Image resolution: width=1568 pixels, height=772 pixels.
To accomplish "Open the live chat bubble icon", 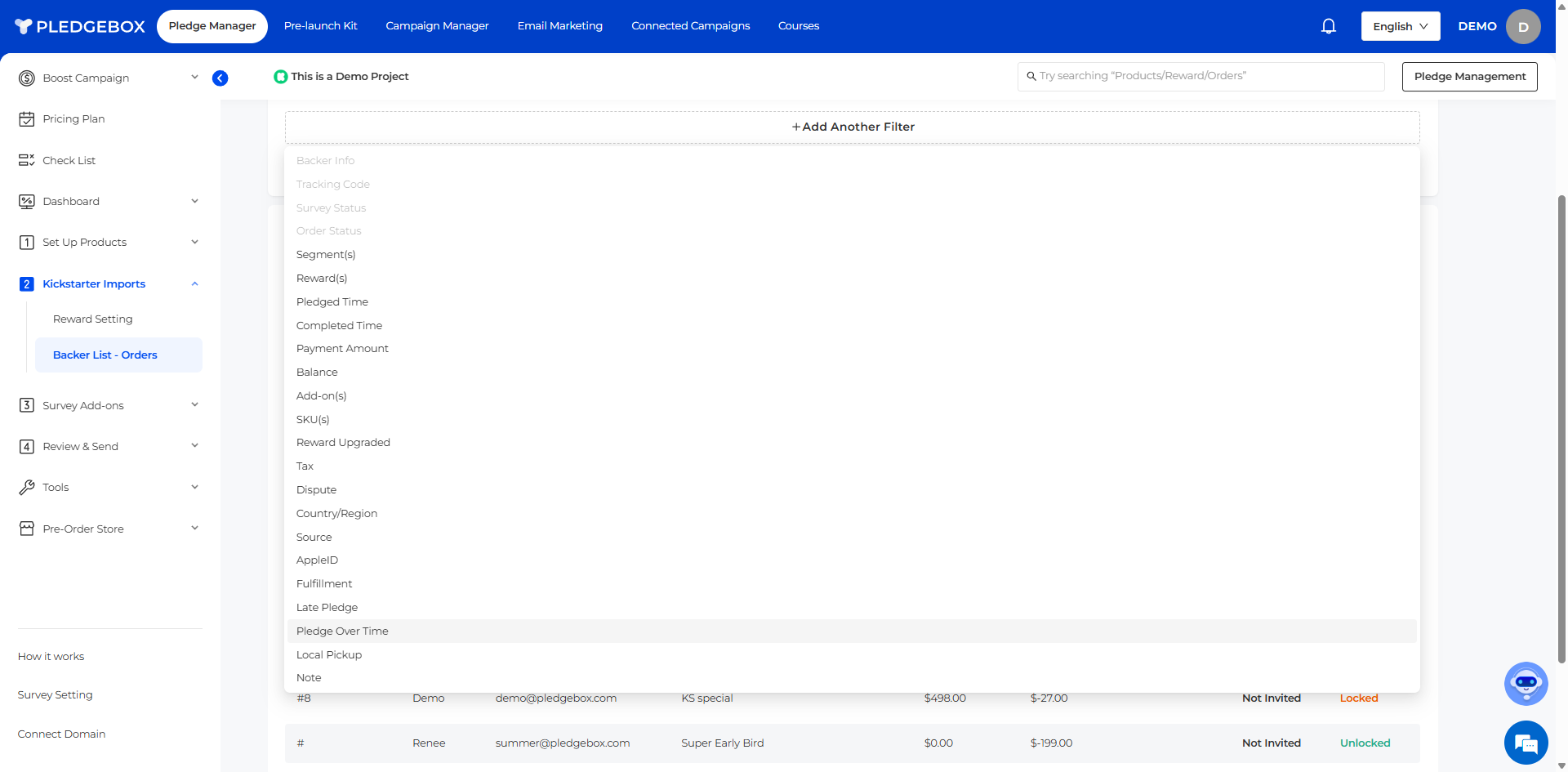I will click(x=1526, y=743).
